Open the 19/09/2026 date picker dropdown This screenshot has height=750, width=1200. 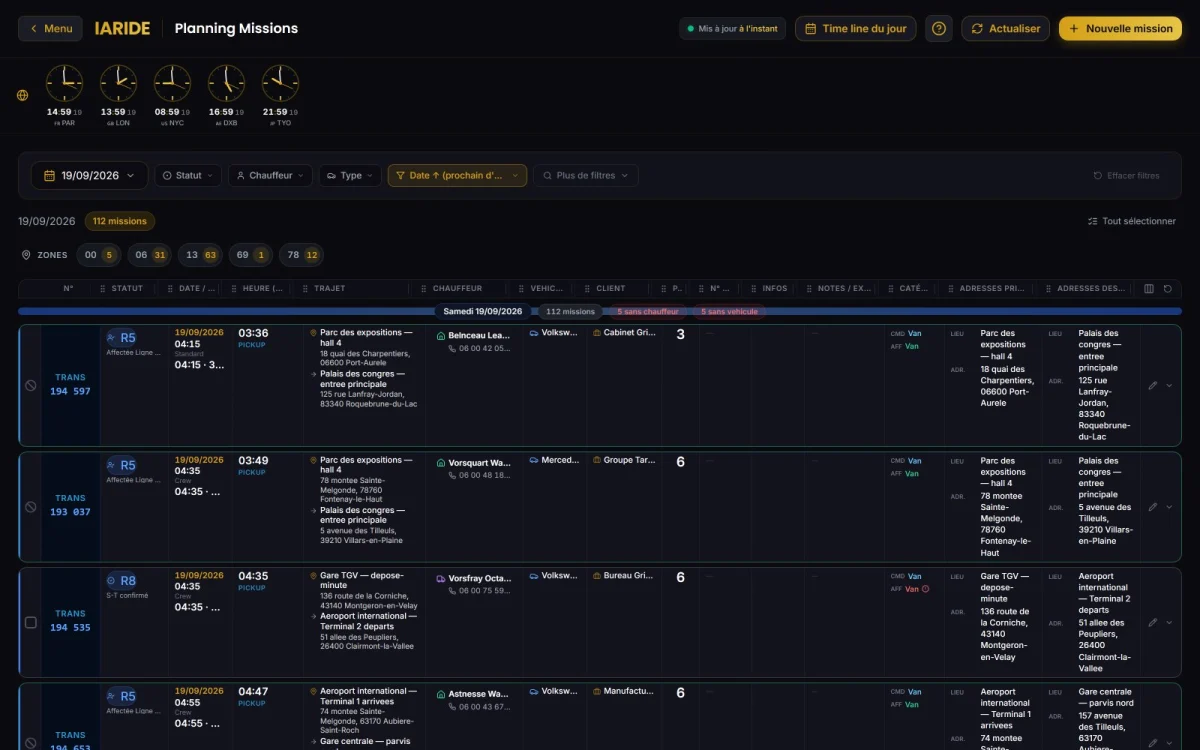point(90,176)
